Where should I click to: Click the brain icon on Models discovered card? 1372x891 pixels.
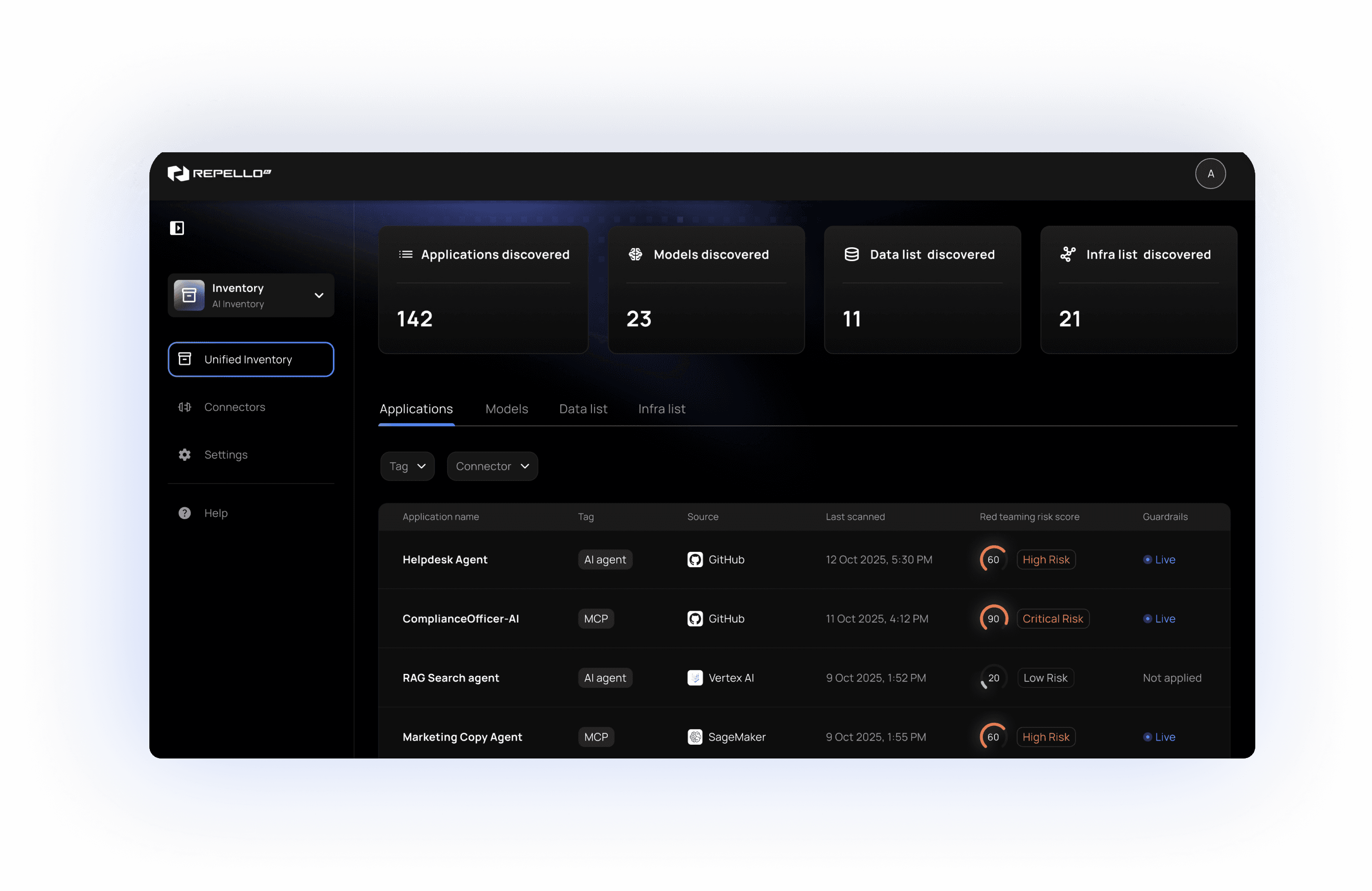[x=636, y=254]
